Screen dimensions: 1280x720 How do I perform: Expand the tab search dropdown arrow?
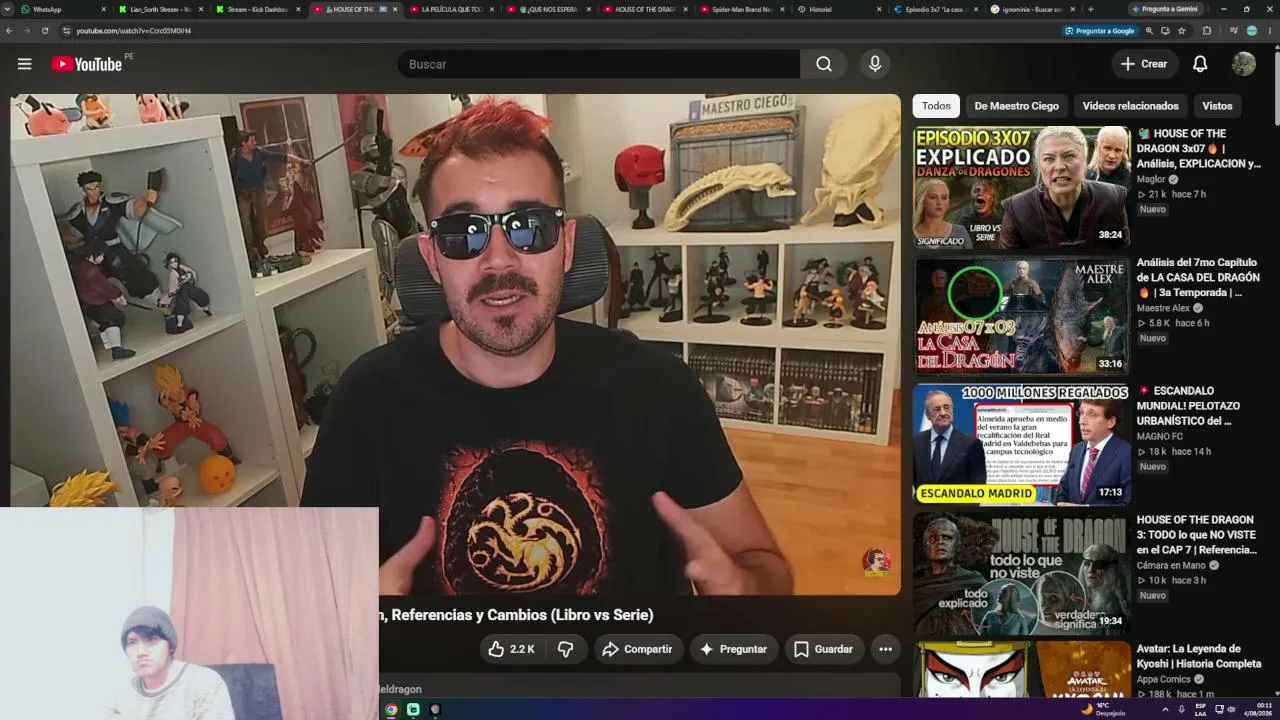coord(8,9)
